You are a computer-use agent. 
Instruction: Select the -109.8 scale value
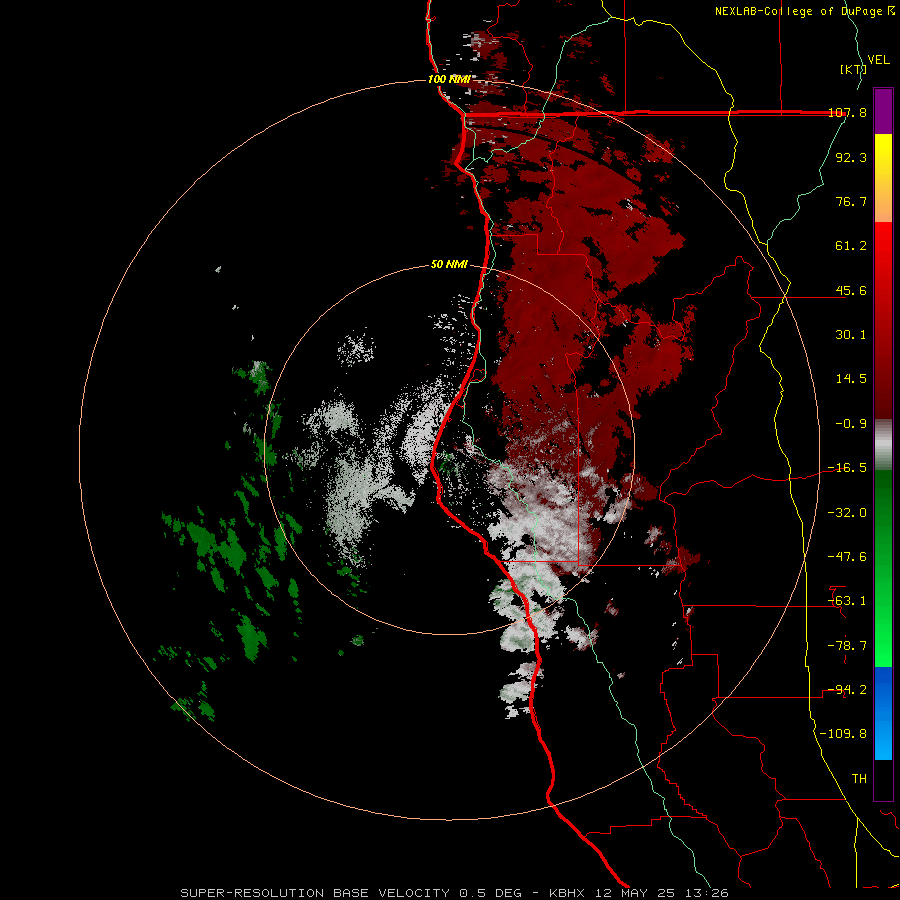click(x=843, y=734)
